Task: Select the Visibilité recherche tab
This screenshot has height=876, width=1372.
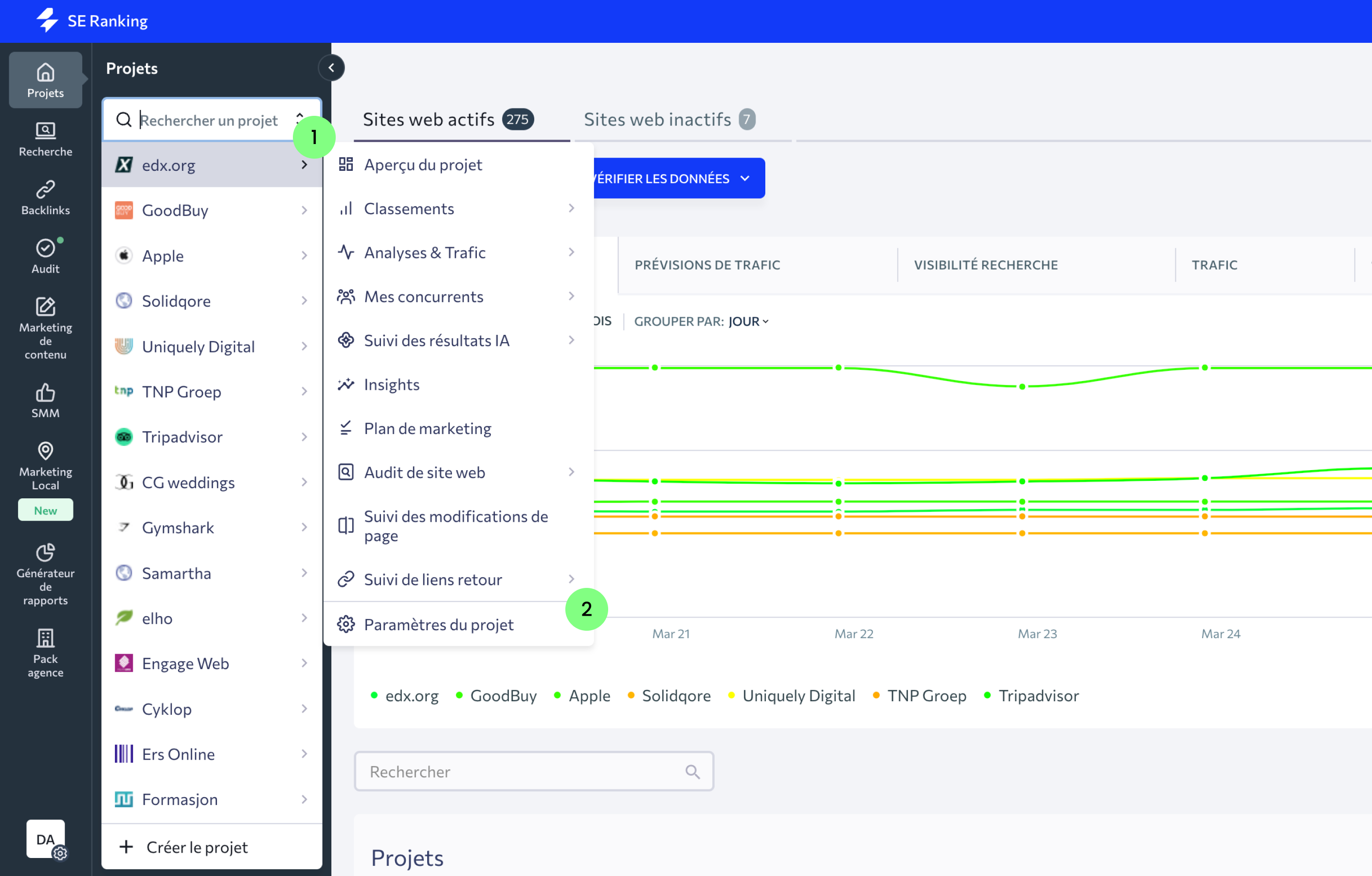Action: pos(986,265)
